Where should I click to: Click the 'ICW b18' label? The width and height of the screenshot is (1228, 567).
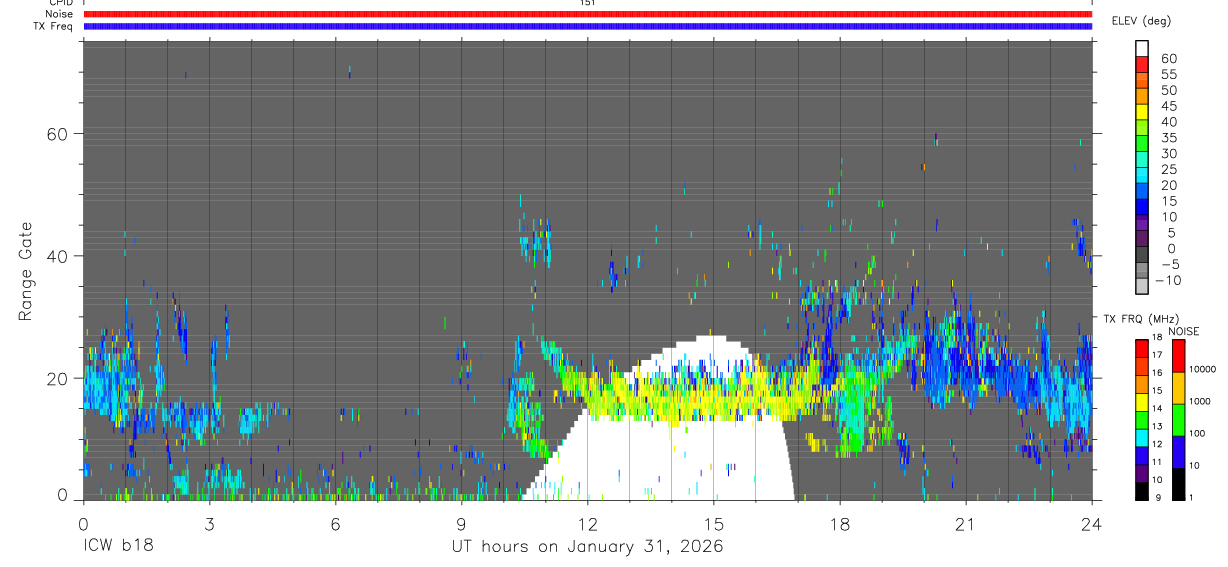coord(118,547)
